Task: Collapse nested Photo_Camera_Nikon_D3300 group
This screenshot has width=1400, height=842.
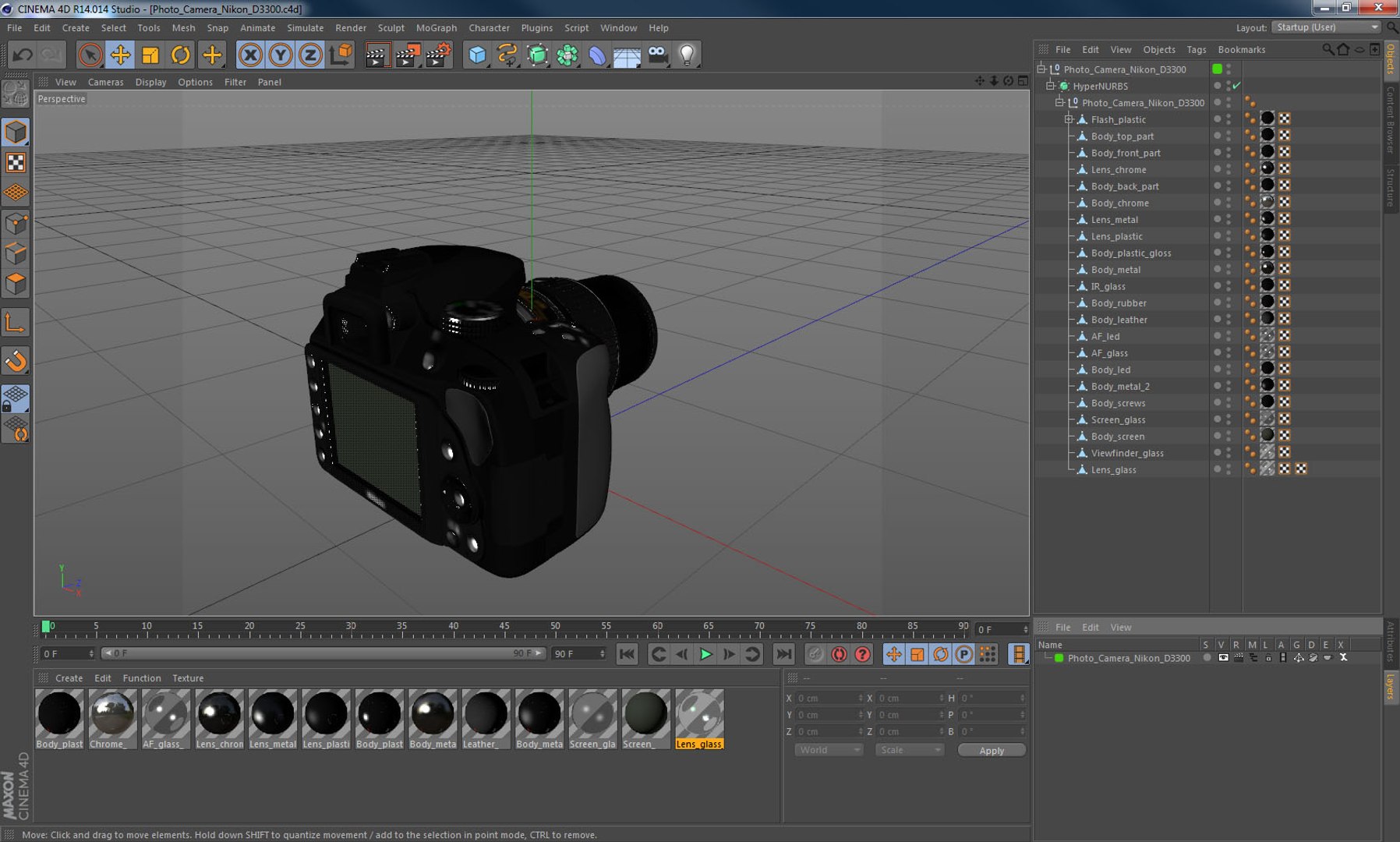Action: click(1059, 103)
